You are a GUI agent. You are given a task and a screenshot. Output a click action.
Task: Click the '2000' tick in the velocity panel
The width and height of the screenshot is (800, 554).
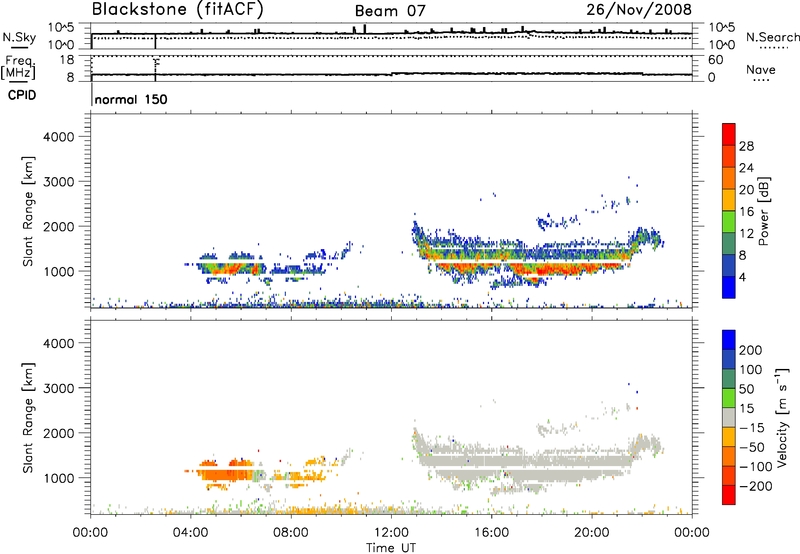pos(59,433)
